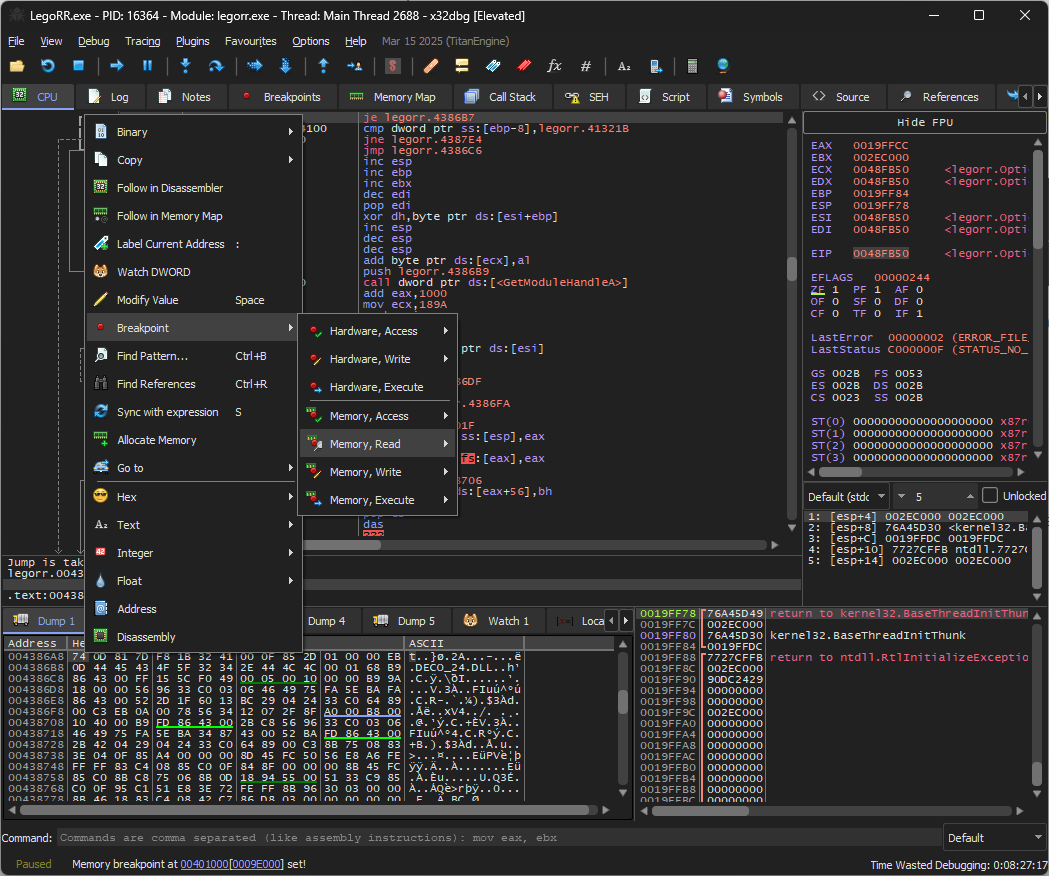The width and height of the screenshot is (1049, 876).
Task: Restart the debuggee with restart icon
Action: (47, 66)
